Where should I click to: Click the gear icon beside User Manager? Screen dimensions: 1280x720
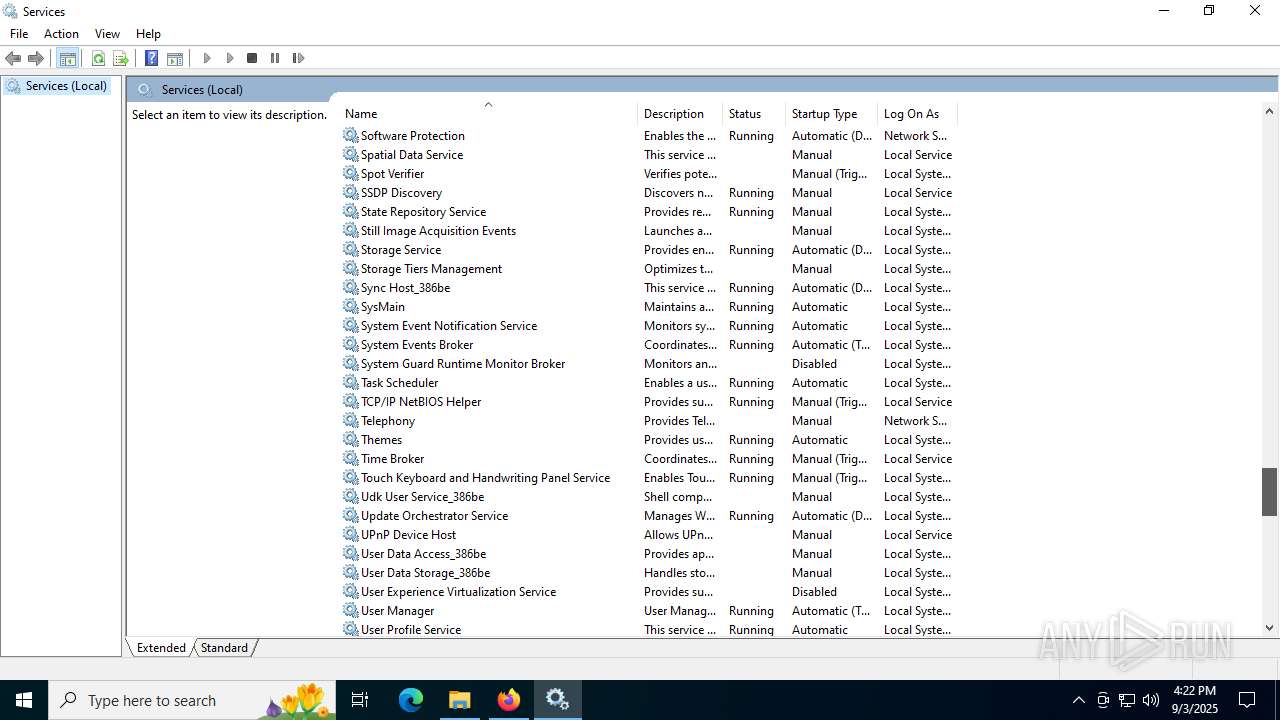point(350,611)
